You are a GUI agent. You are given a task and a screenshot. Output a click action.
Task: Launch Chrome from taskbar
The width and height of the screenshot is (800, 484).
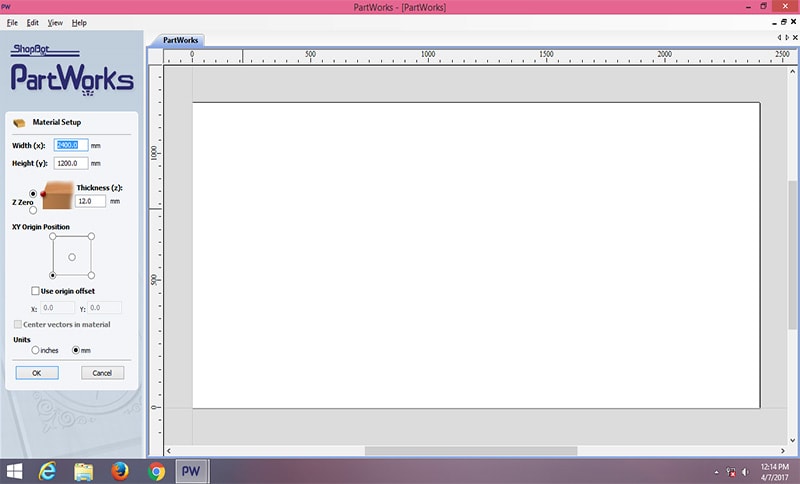pyautogui.click(x=156, y=472)
